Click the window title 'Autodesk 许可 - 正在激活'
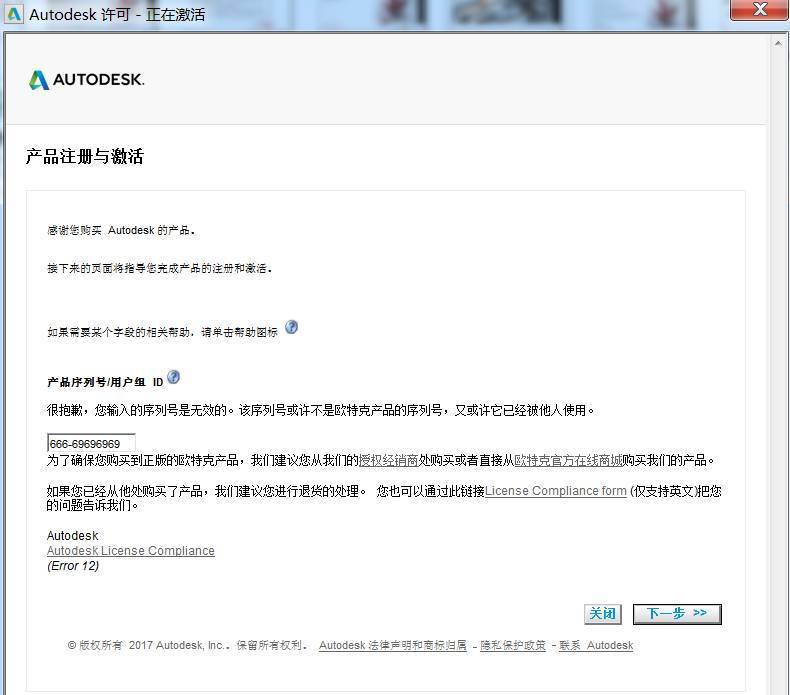 pyautogui.click(x=117, y=15)
